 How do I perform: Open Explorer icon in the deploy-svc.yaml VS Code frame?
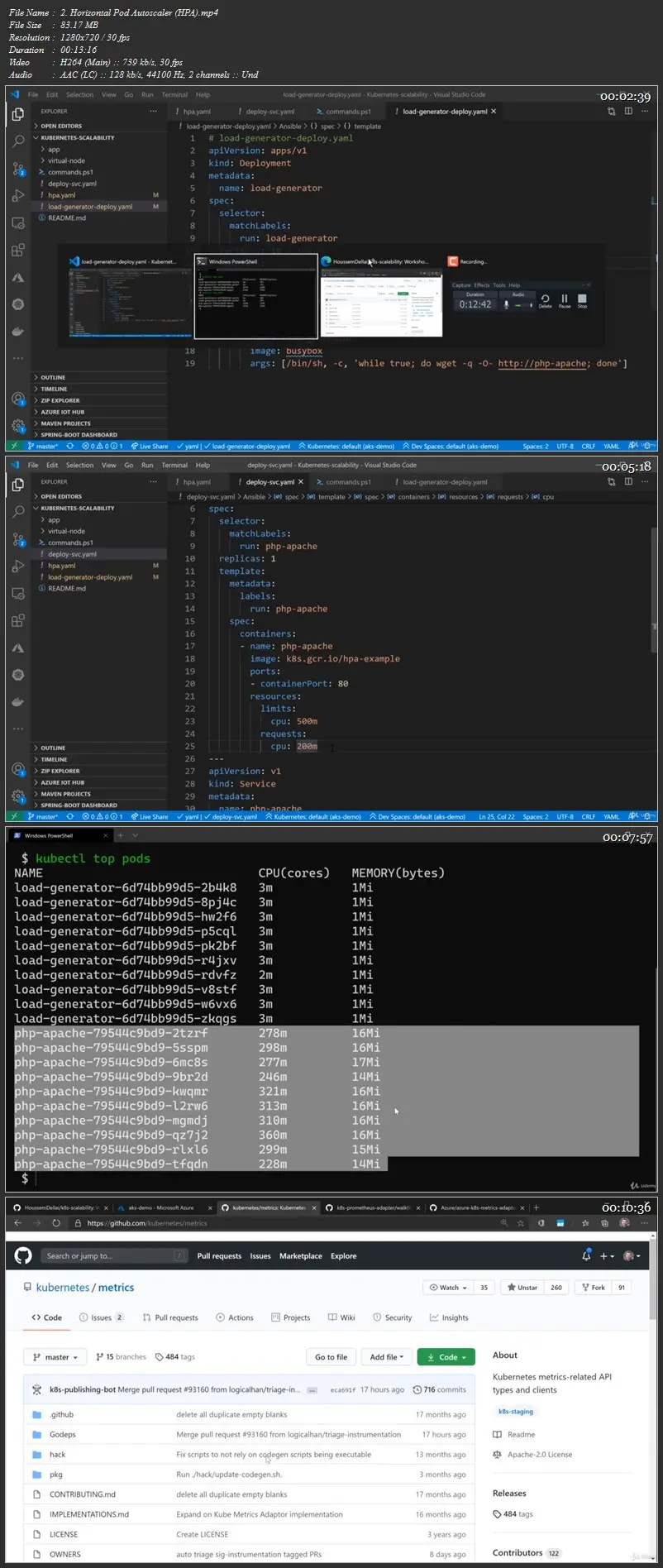[x=18, y=485]
